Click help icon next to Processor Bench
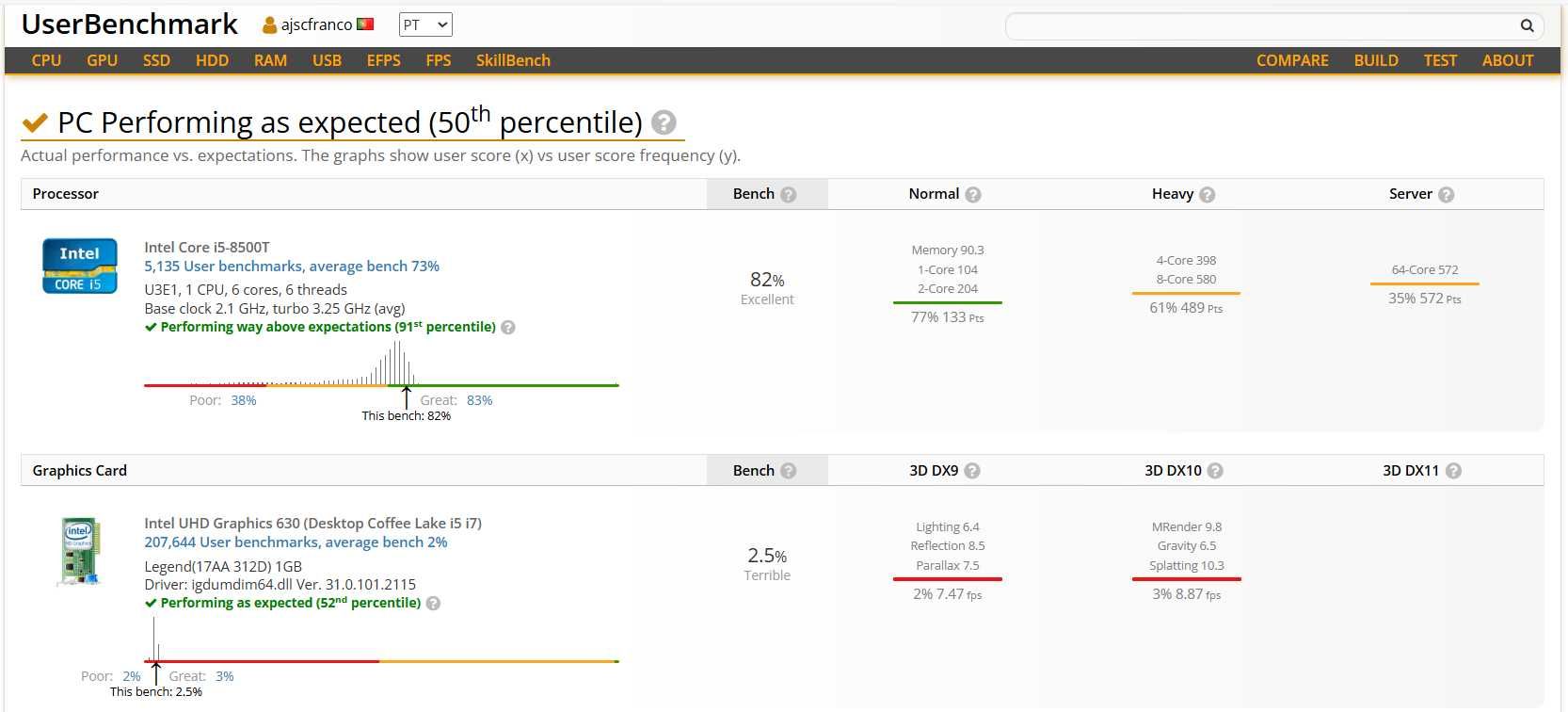 (789, 194)
